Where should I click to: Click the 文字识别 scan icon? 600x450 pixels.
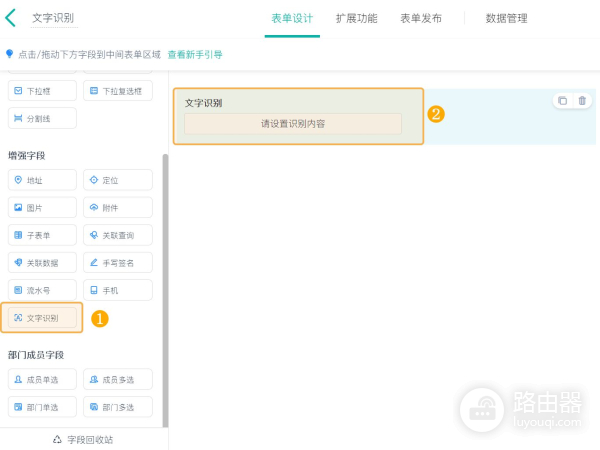[x=18, y=318]
